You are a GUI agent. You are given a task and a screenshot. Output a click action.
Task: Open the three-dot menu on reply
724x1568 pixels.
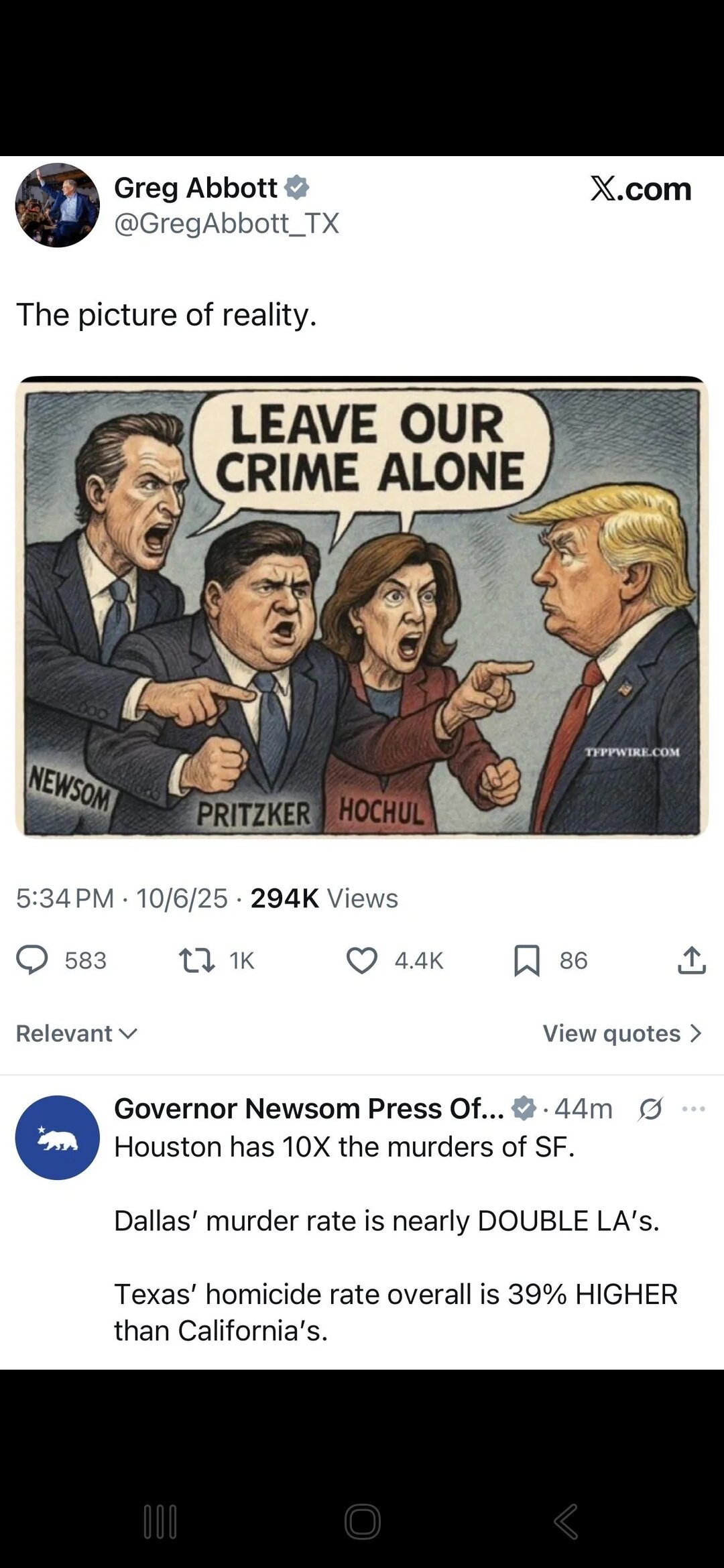pyautogui.click(x=693, y=1109)
